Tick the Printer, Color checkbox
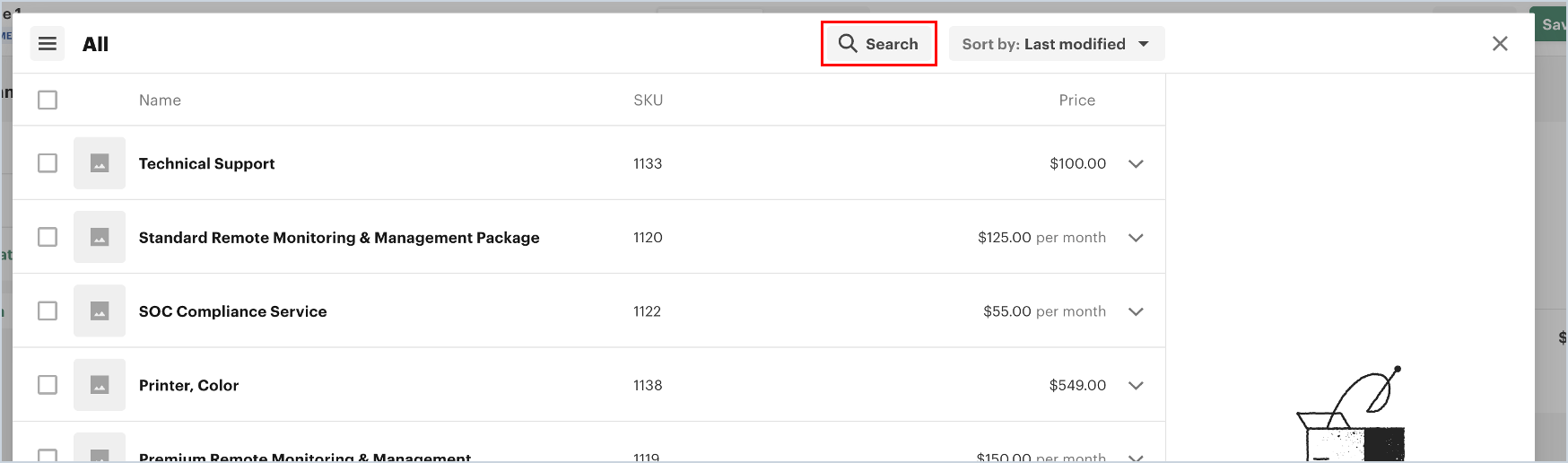The width and height of the screenshot is (1568, 463). pos(48,385)
